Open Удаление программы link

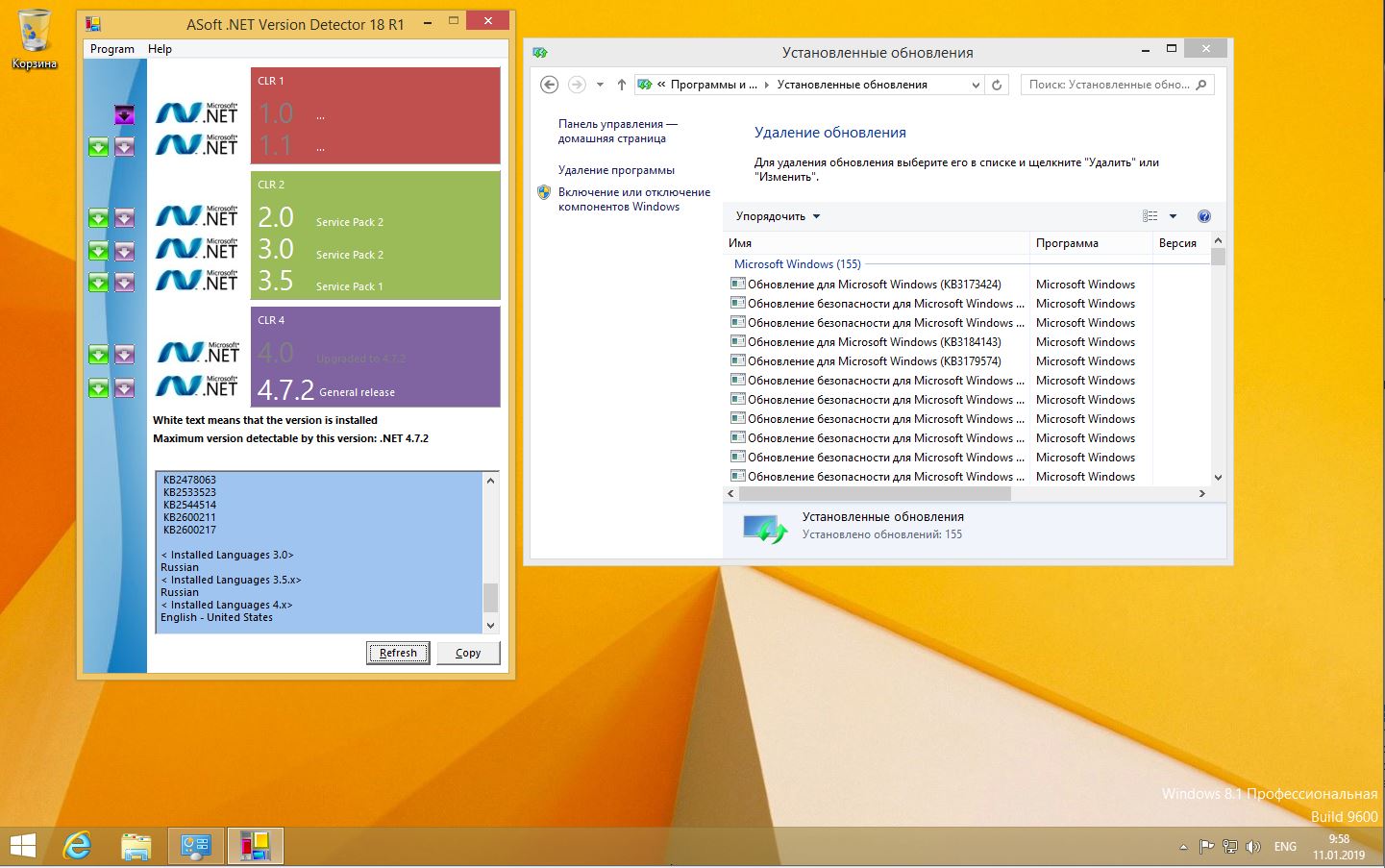coord(616,170)
